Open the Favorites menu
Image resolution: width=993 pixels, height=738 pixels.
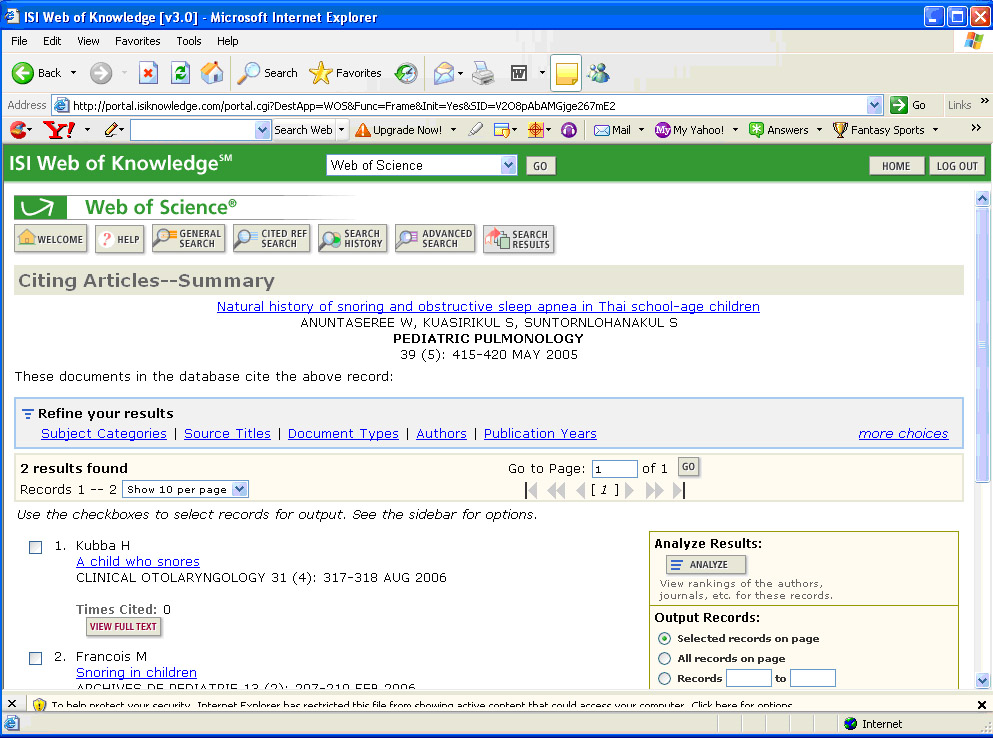(x=137, y=41)
